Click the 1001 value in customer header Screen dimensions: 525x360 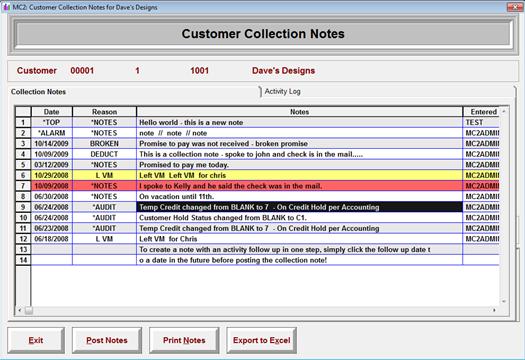[x=199, y=71]
